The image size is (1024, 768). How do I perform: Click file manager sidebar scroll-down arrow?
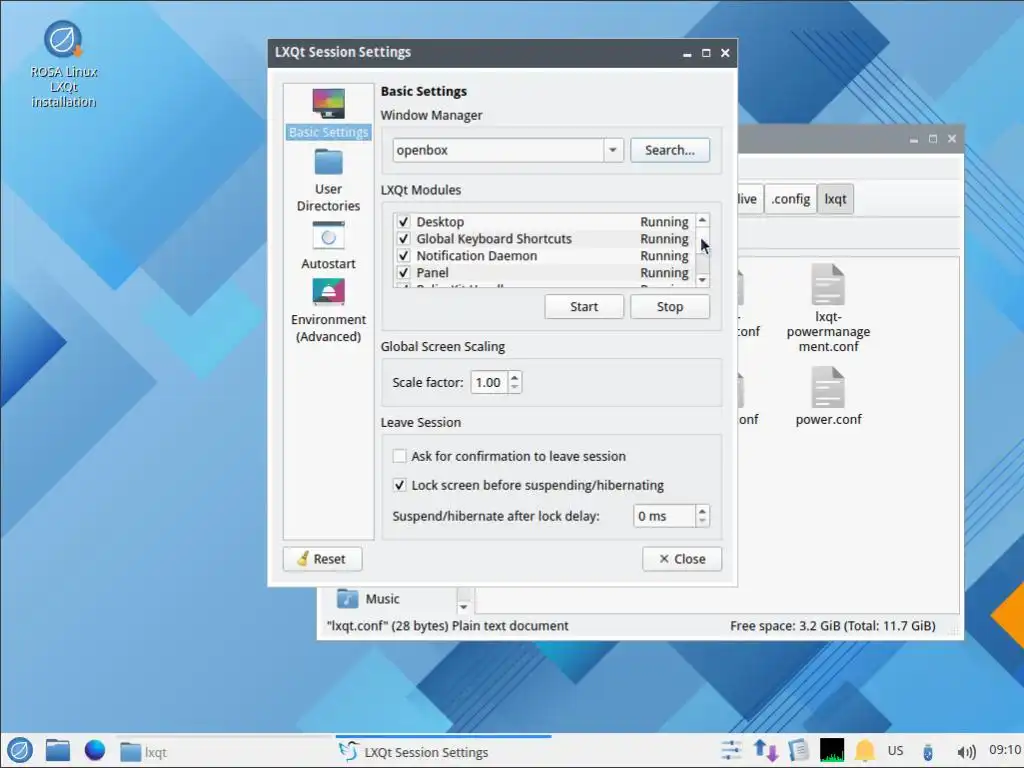point(463,607)
